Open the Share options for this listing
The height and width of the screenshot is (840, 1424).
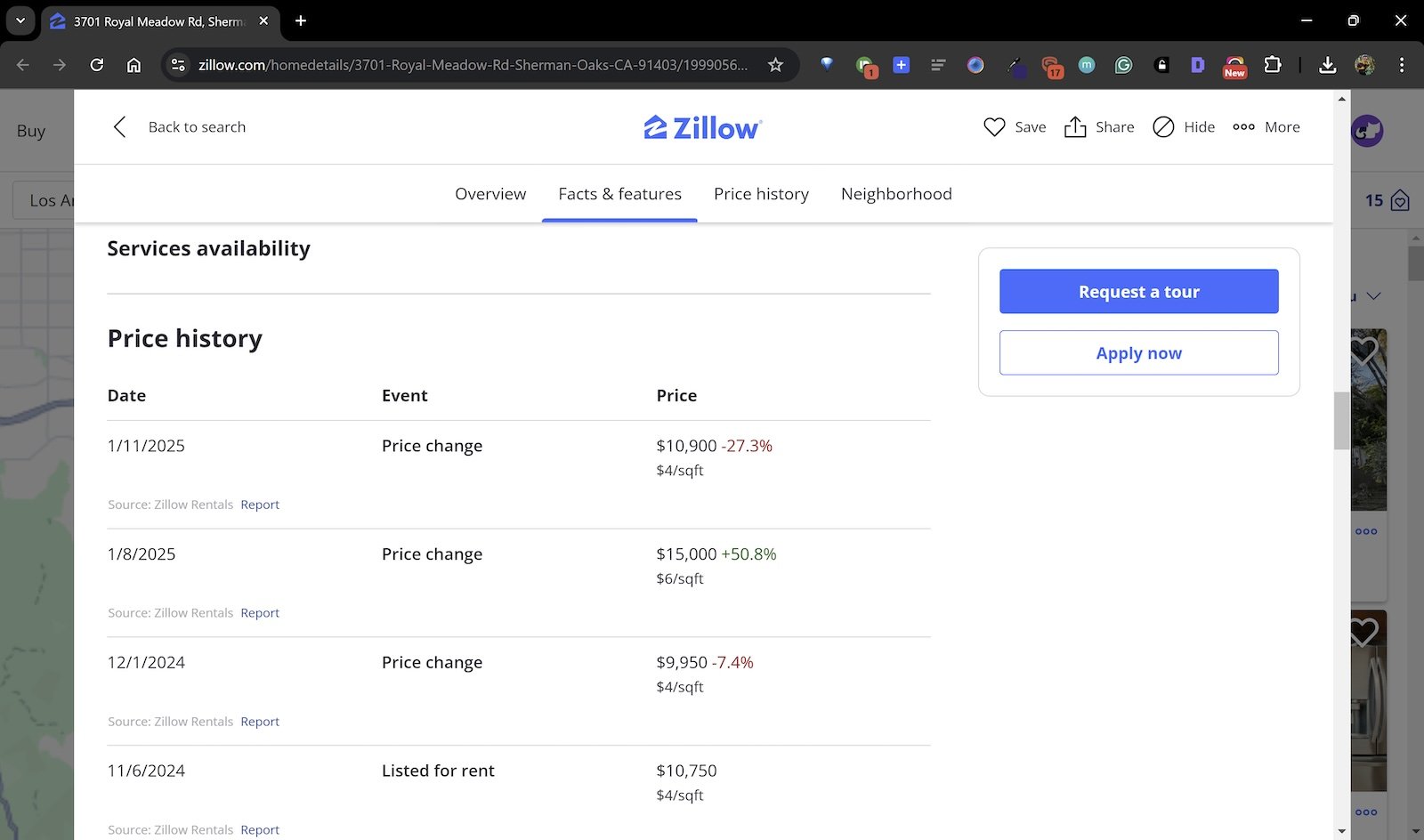pos(1098,127)
